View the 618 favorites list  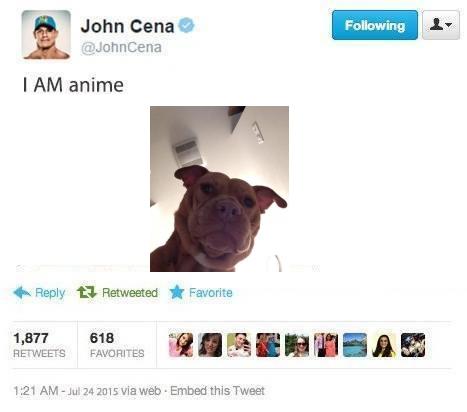point(117,345)
